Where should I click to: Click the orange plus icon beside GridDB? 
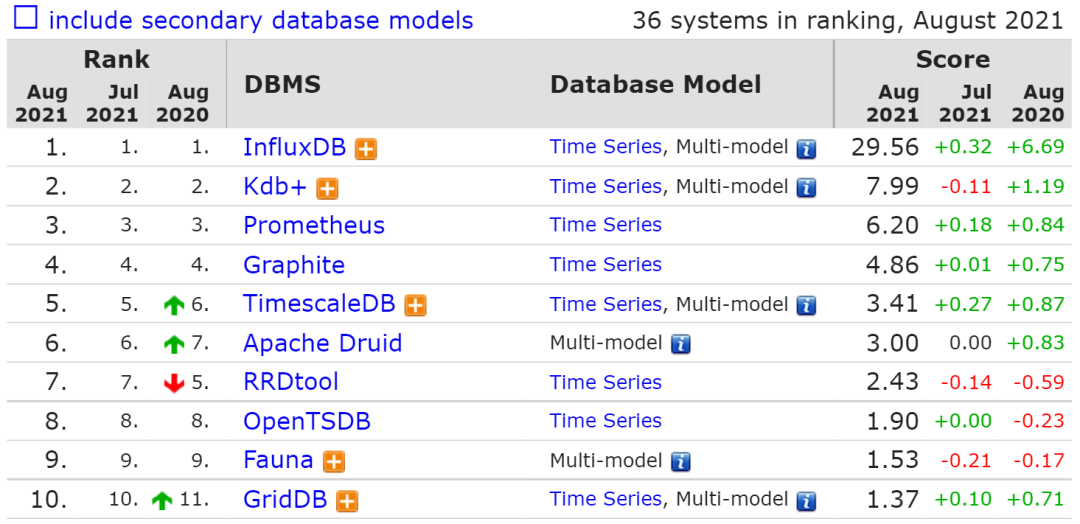tap(348, 501)
